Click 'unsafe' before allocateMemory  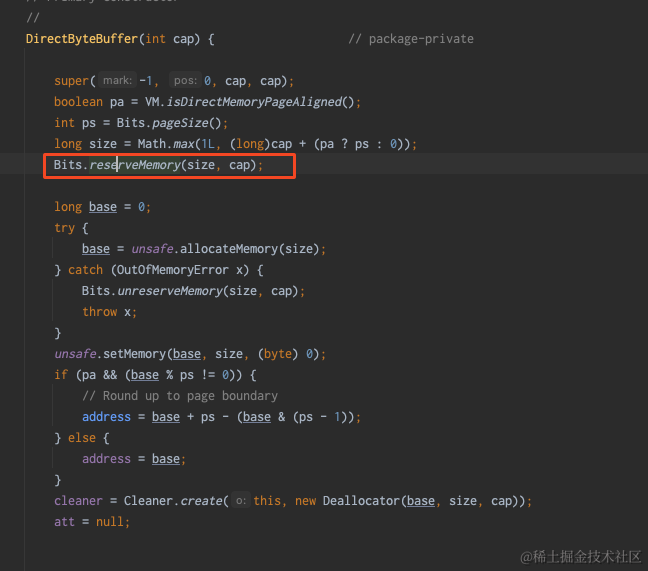click(x=152, y=249)
